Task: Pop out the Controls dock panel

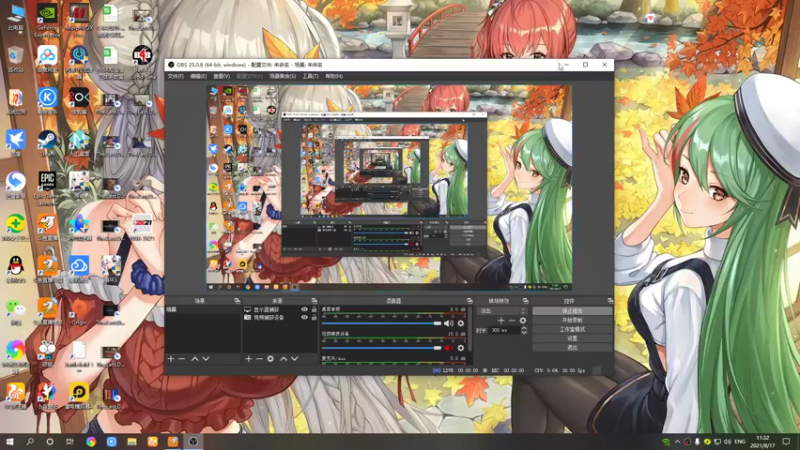Action: coord(610,301)
